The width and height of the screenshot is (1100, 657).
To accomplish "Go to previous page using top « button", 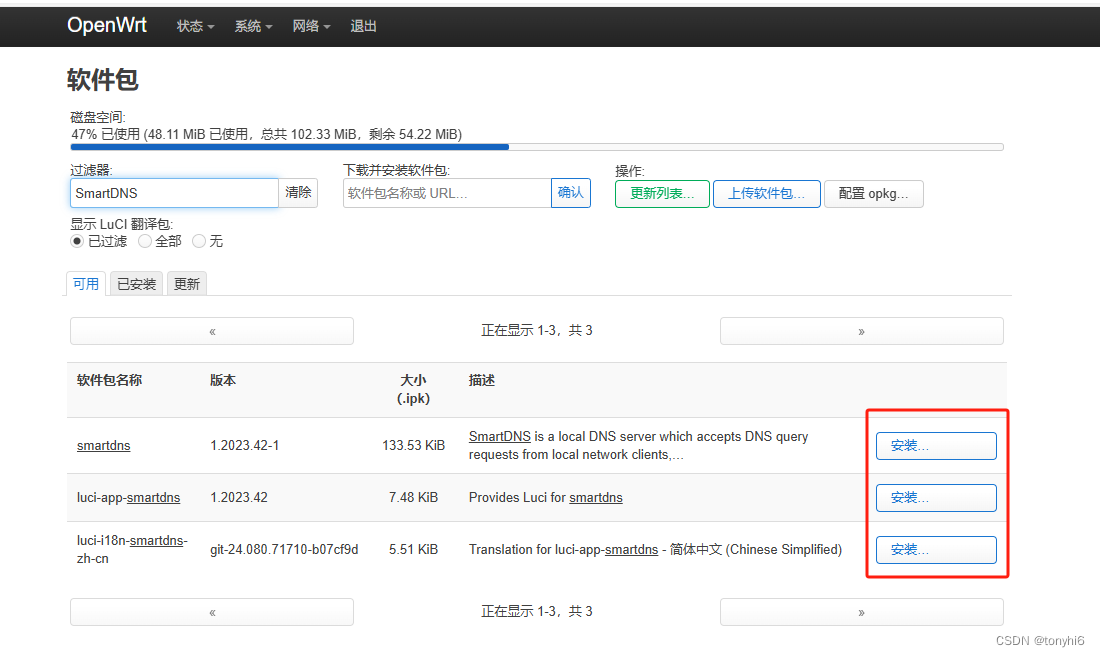I will coord(212,331).
